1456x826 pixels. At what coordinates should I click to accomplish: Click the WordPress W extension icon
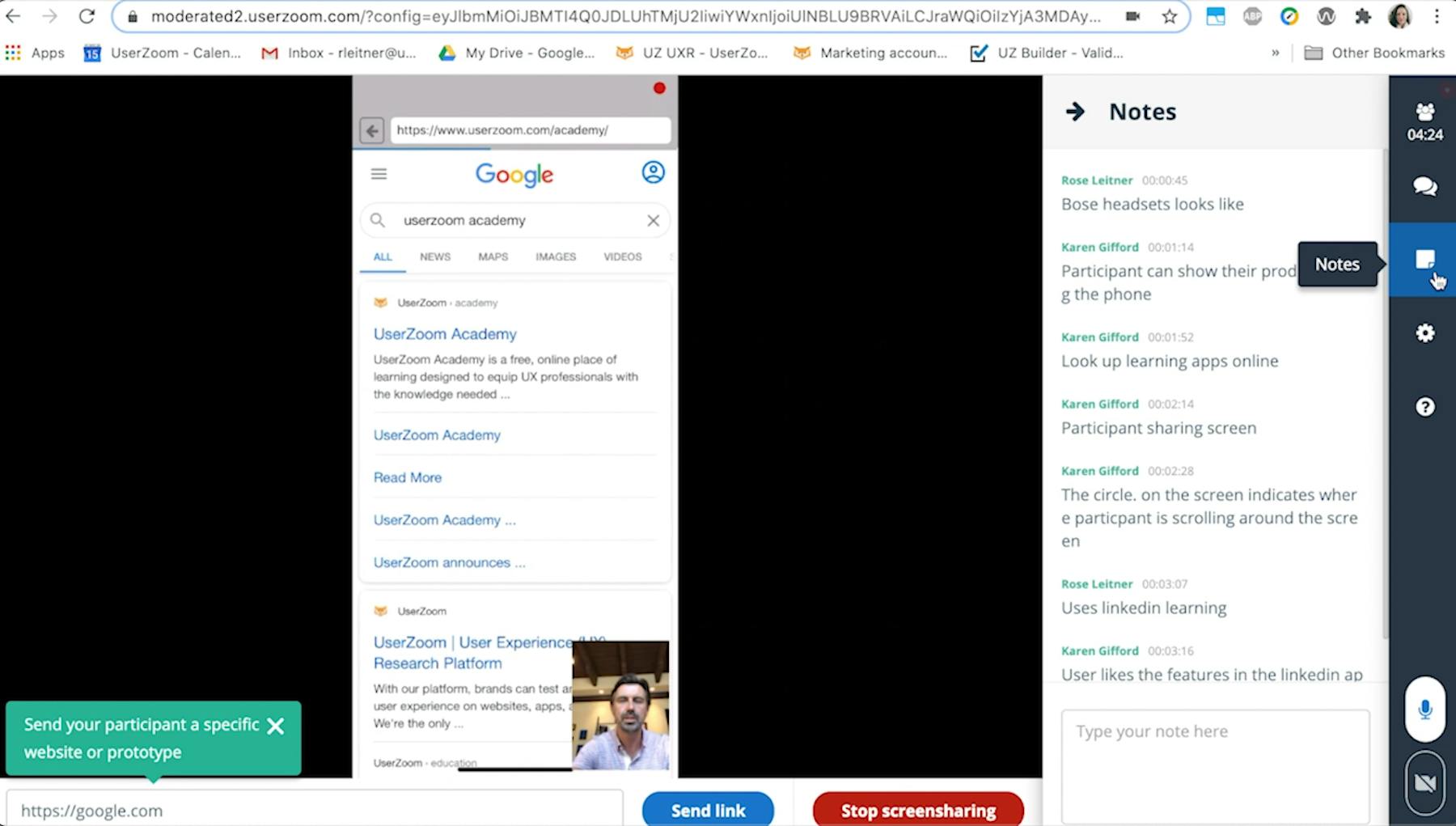tap(1326, 16)
